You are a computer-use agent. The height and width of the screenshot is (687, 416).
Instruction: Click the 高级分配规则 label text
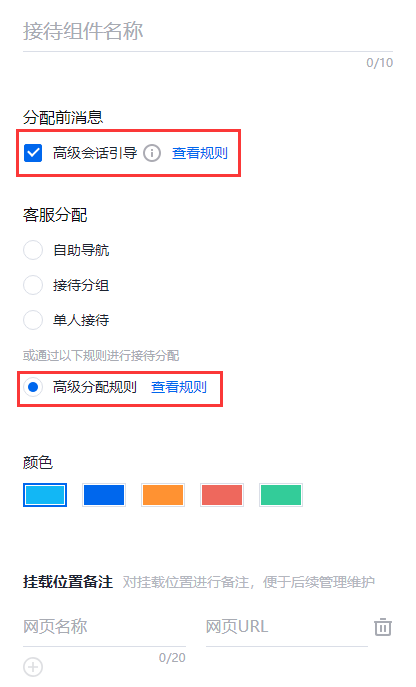(95, 387)
